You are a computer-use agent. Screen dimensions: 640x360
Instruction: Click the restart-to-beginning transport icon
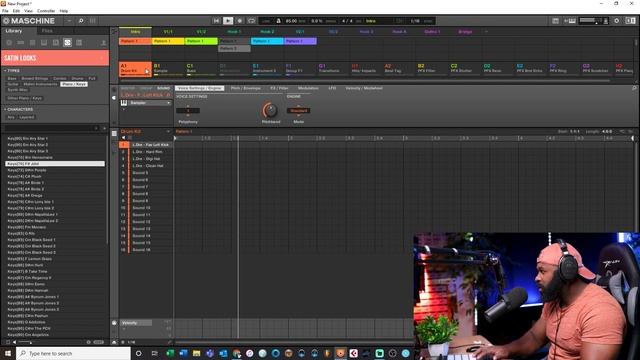216,21
